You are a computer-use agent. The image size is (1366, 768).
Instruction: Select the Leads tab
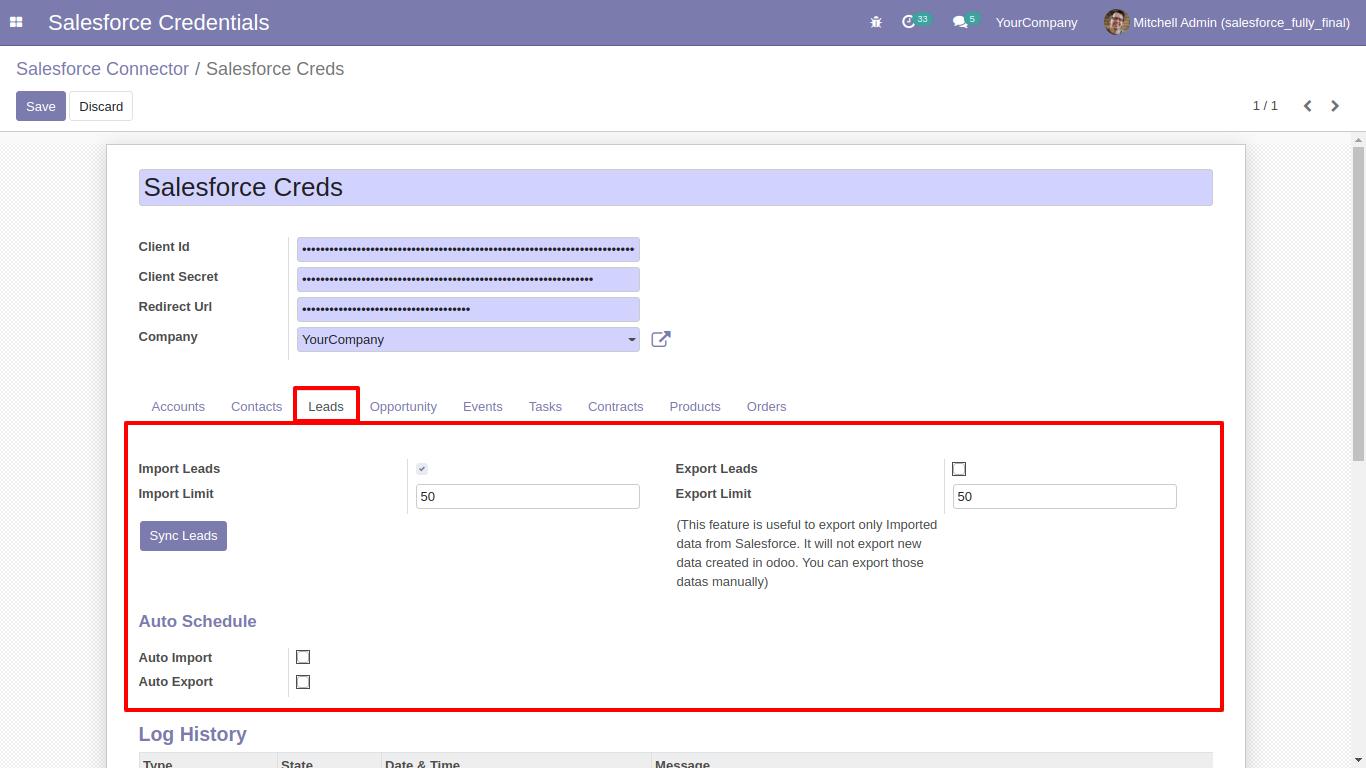tap(326, 406)
